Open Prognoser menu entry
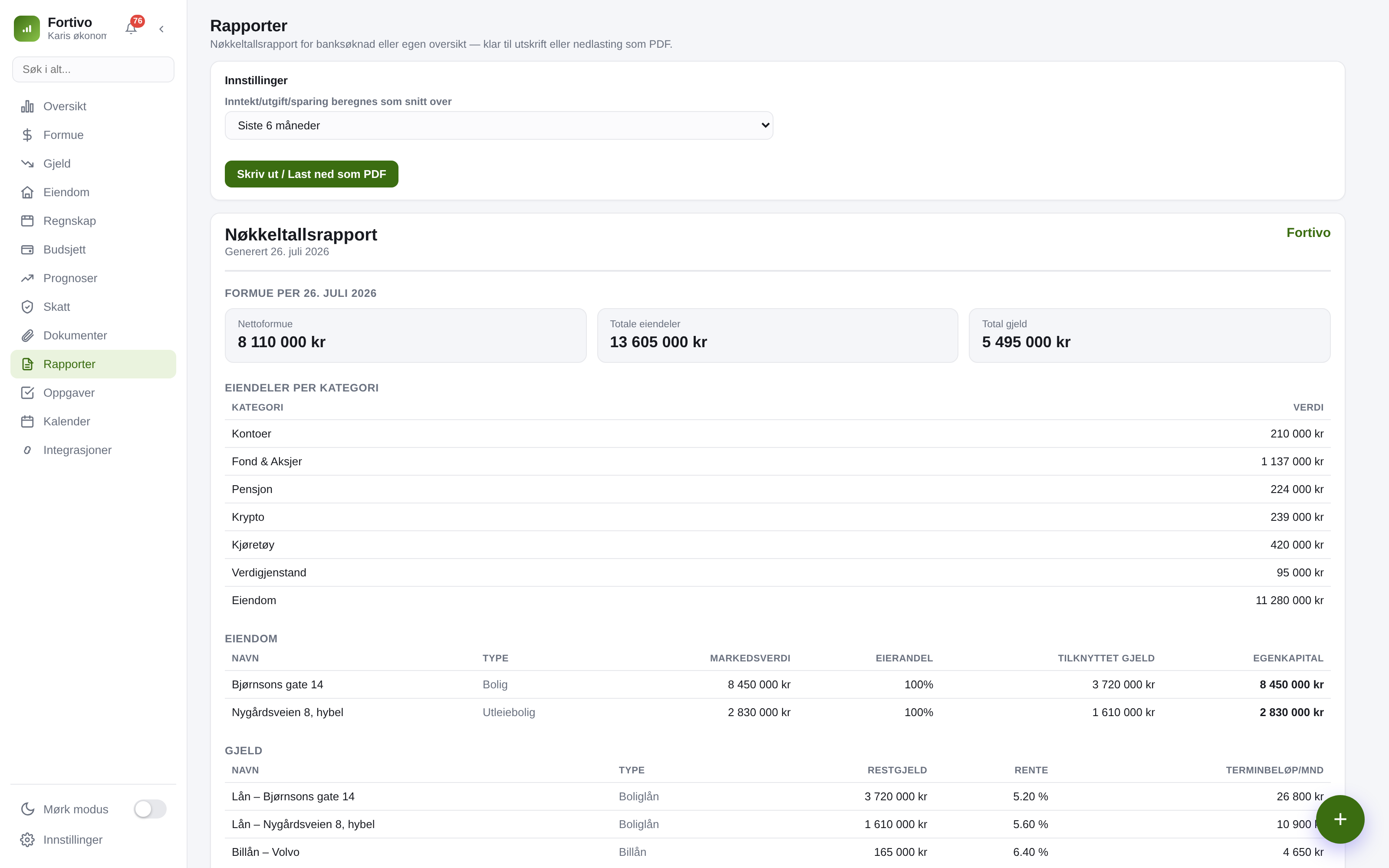Viewport: 1389px width, 868px height. [x=93, y=279]
